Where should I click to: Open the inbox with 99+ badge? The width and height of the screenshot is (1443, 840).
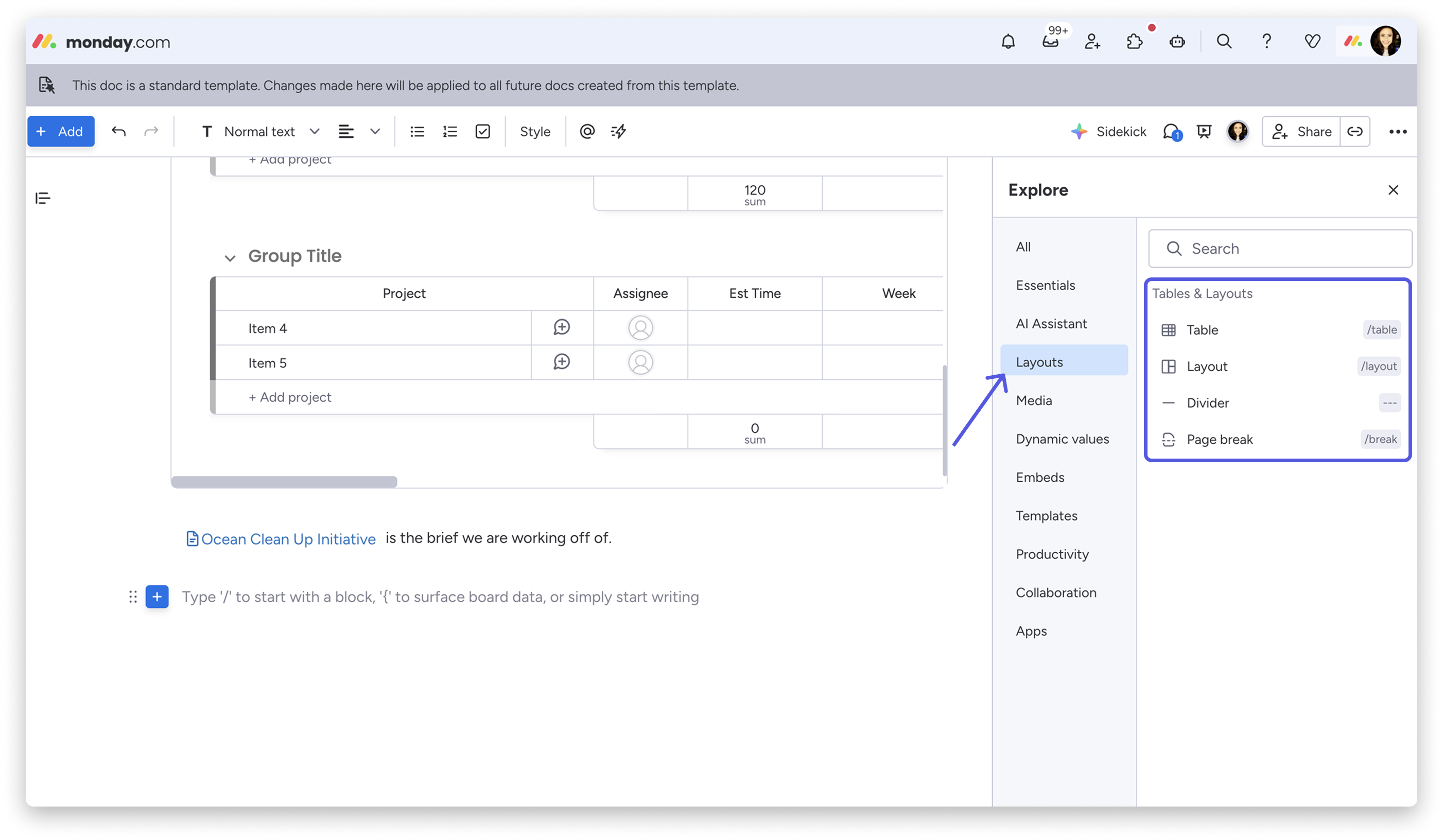[x=1050, y=42]
